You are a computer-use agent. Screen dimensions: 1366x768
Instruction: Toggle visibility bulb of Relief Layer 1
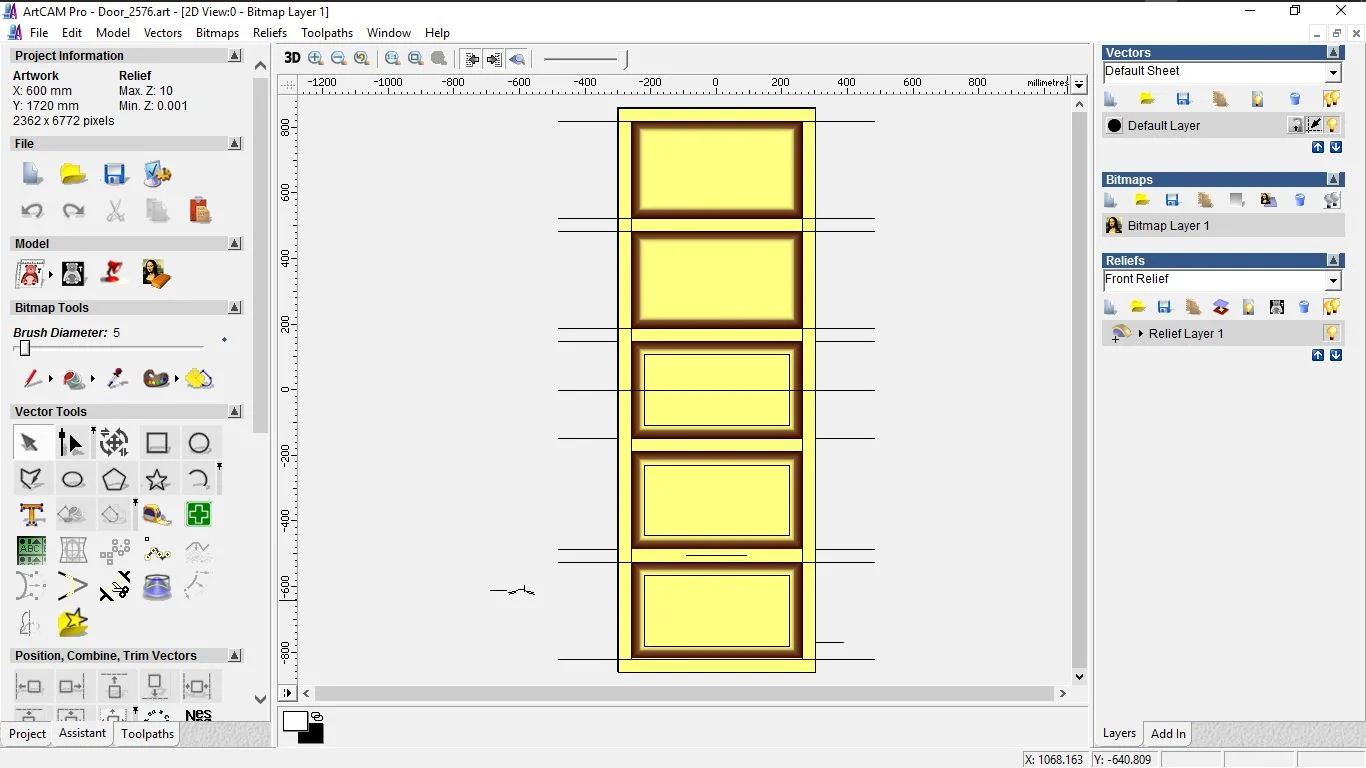(1332, 333)
